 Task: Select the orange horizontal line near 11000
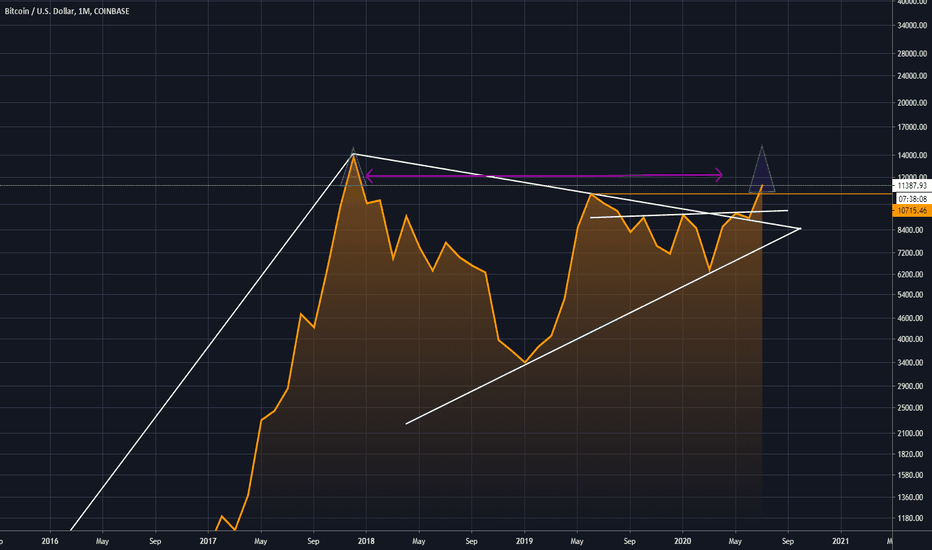tap(743, 194)
